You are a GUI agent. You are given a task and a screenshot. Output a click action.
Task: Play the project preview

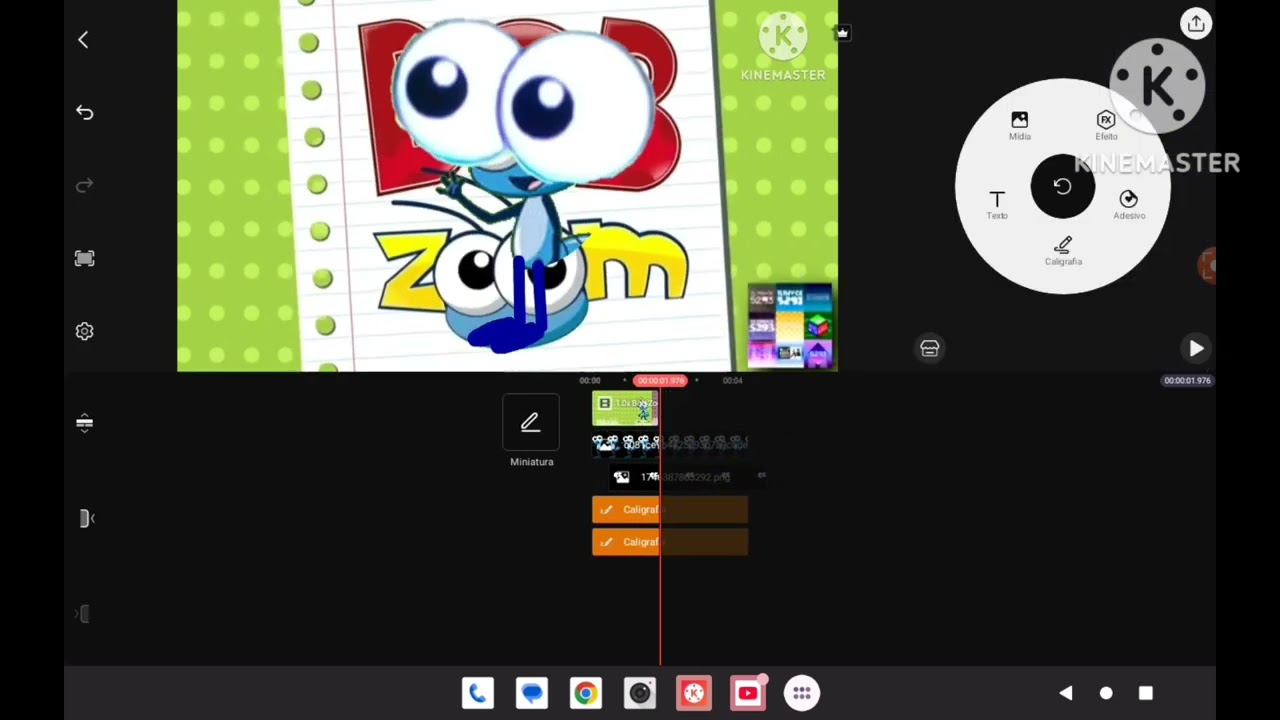tap(1196, 348)
